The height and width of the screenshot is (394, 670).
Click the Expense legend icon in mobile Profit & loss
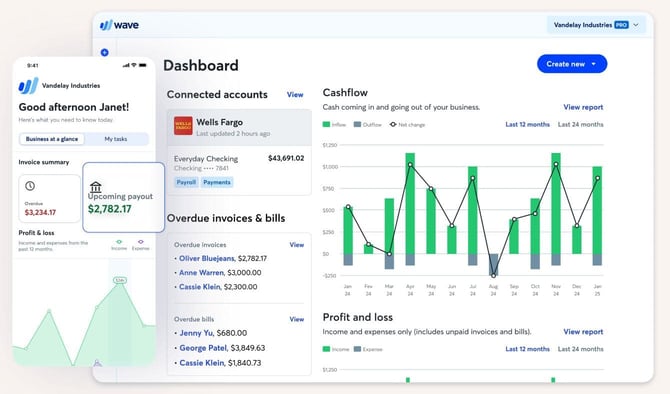(141, 242)
